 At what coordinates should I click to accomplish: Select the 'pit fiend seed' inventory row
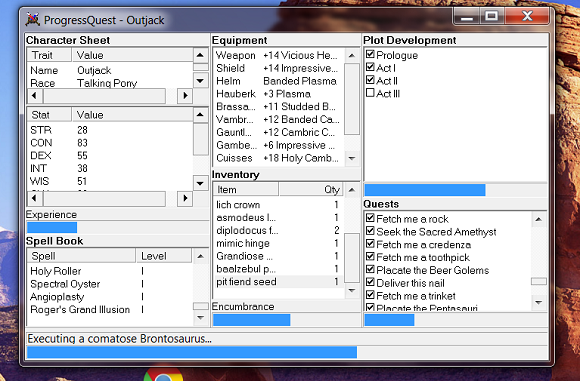278,281
